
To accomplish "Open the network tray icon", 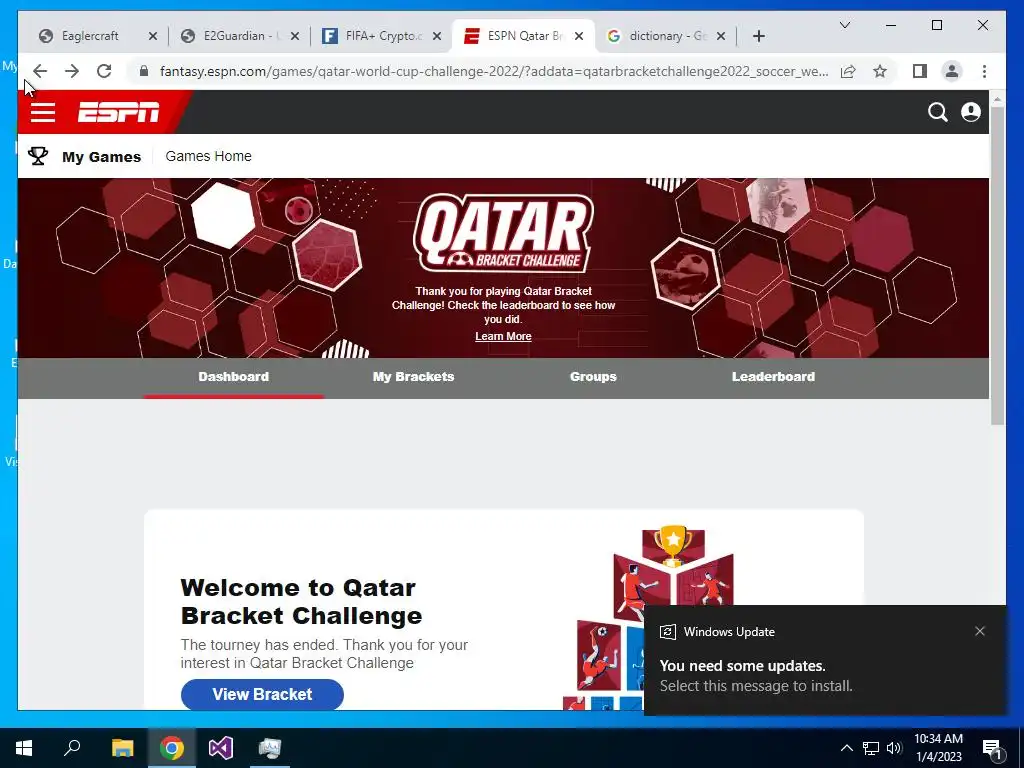I will (871, 748).
